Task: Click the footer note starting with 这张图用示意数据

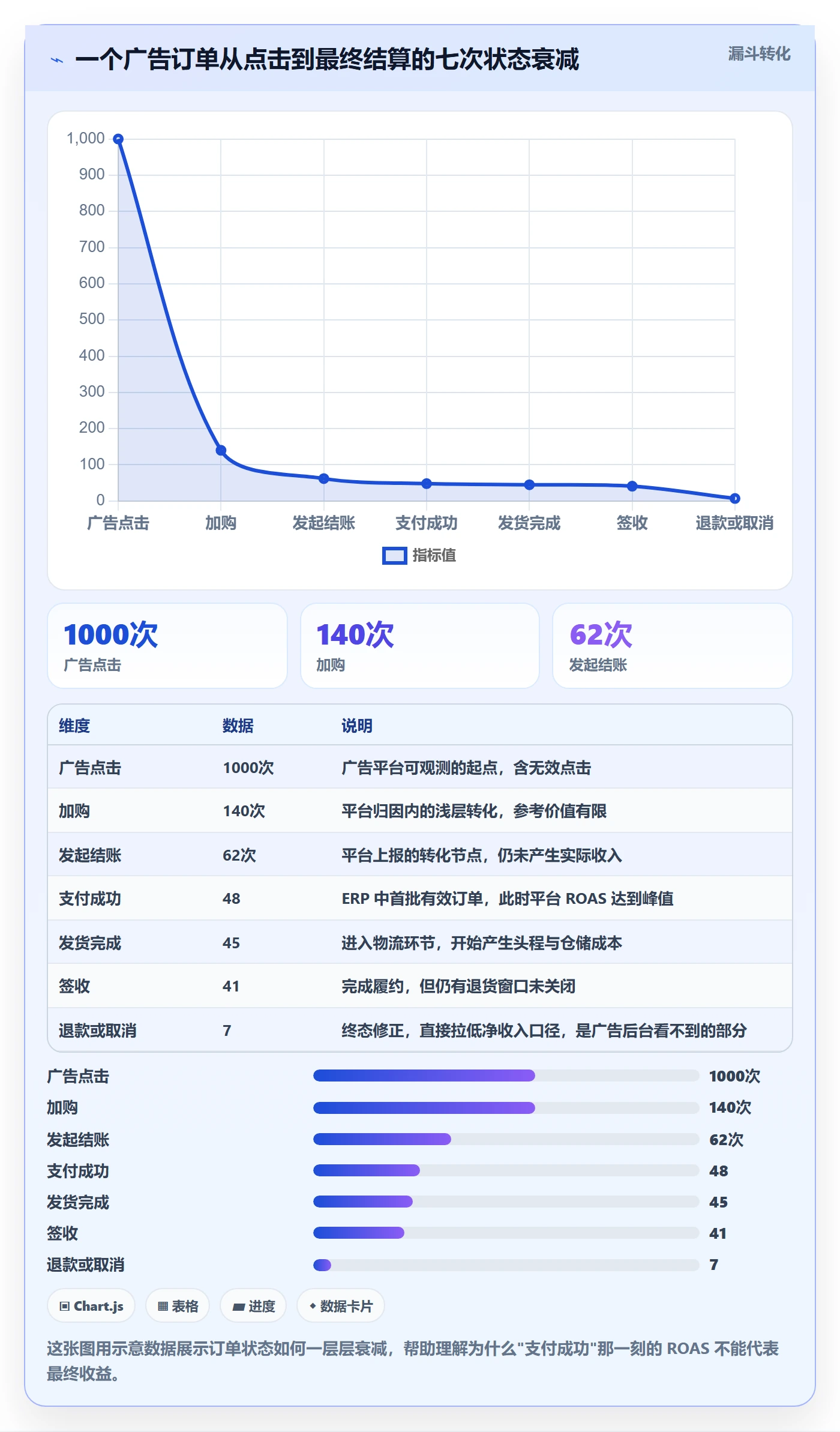Action: point(413,1361)
